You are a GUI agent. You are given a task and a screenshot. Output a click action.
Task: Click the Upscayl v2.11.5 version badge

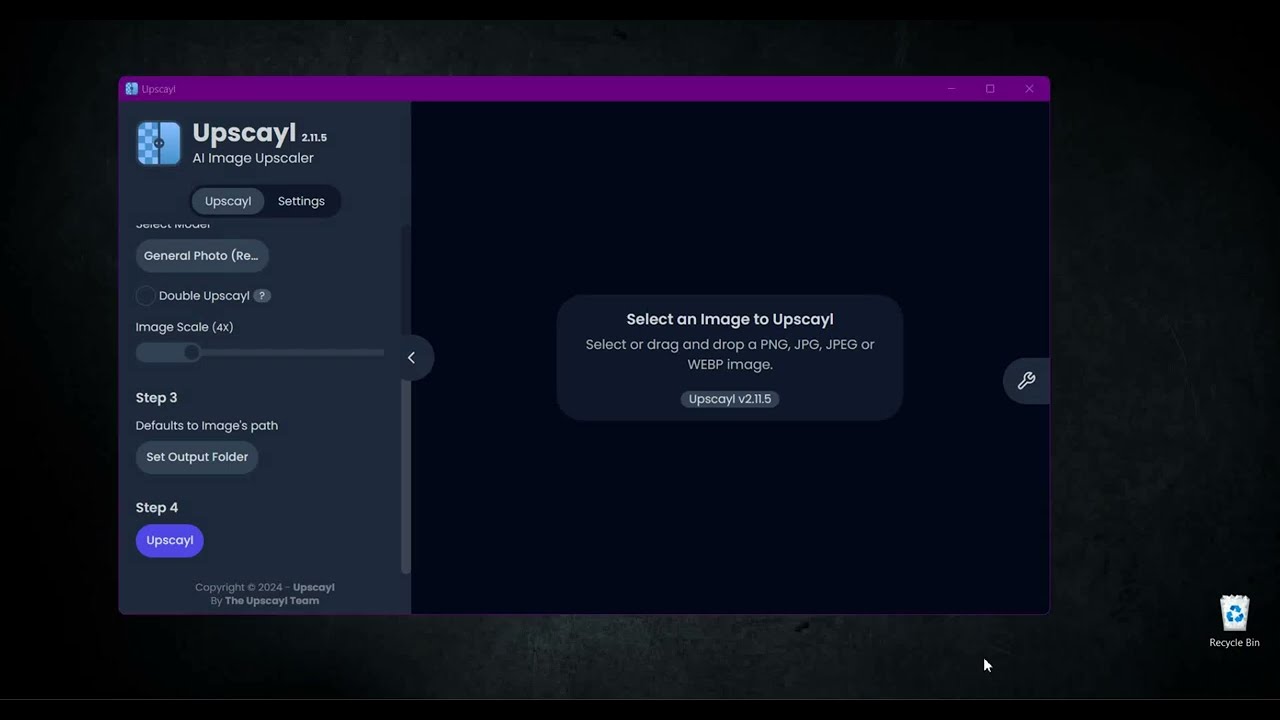pyautogui.click(x=730, y=399)
